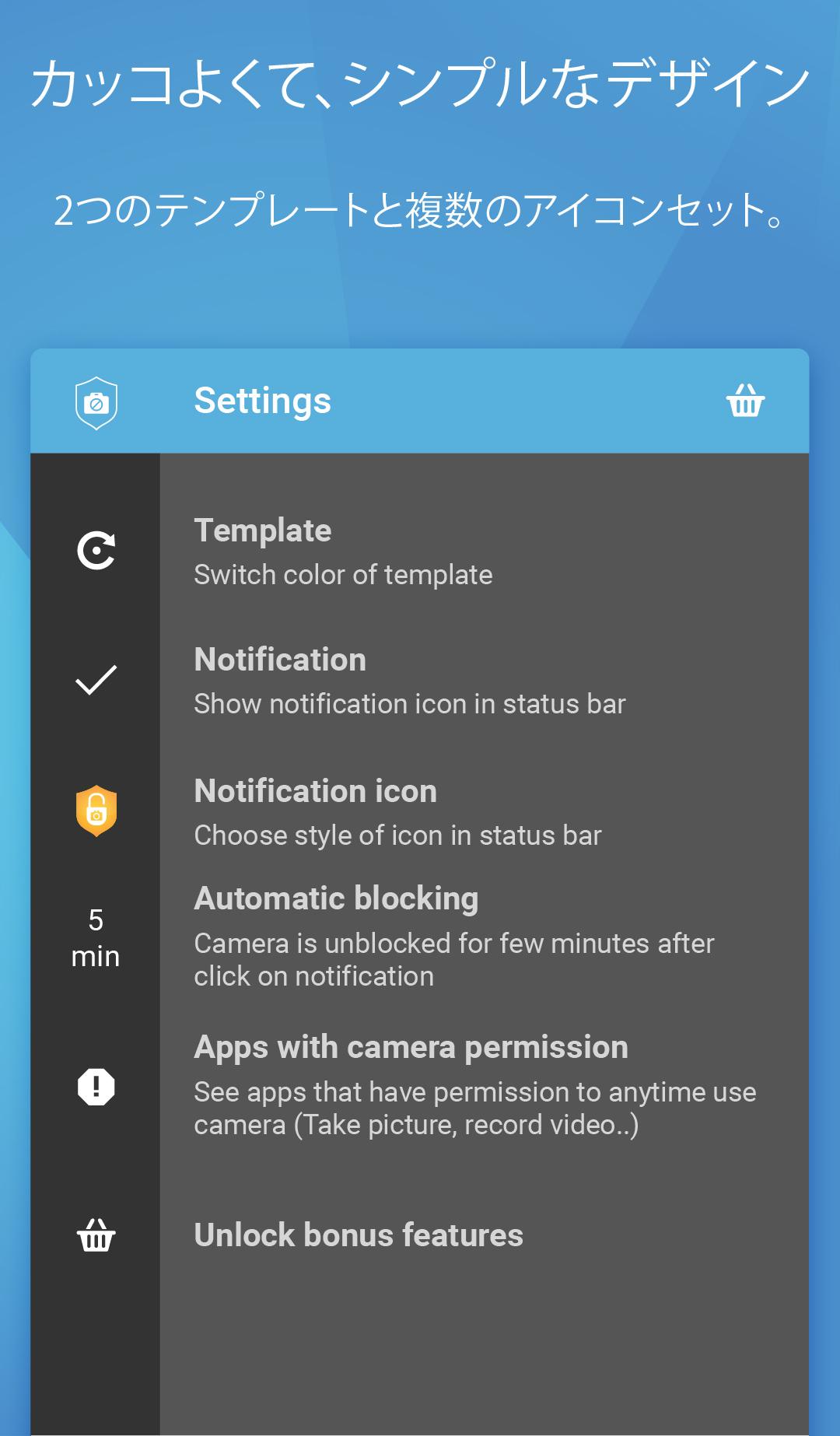Tap the basket icon beside Unlock bonus features
840x1436 pixels.
coord(96,1235)
